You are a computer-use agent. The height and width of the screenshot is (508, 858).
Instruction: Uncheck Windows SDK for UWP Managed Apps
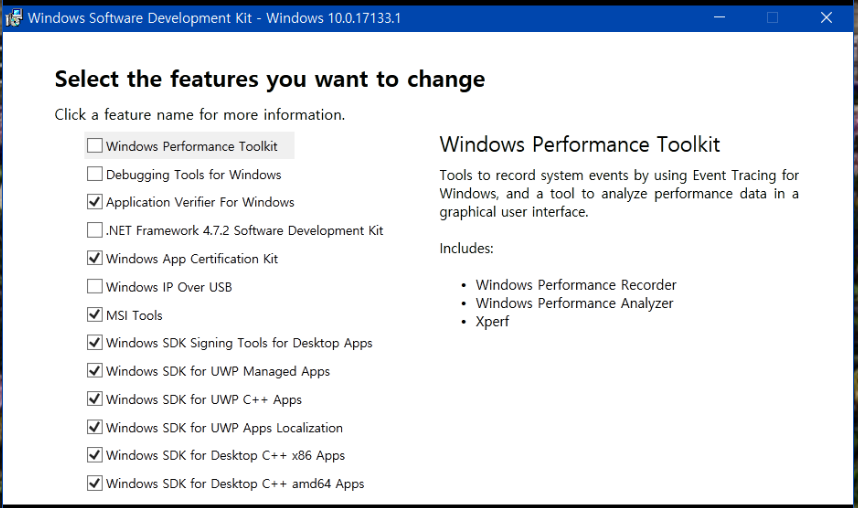[x=95, y=371]
